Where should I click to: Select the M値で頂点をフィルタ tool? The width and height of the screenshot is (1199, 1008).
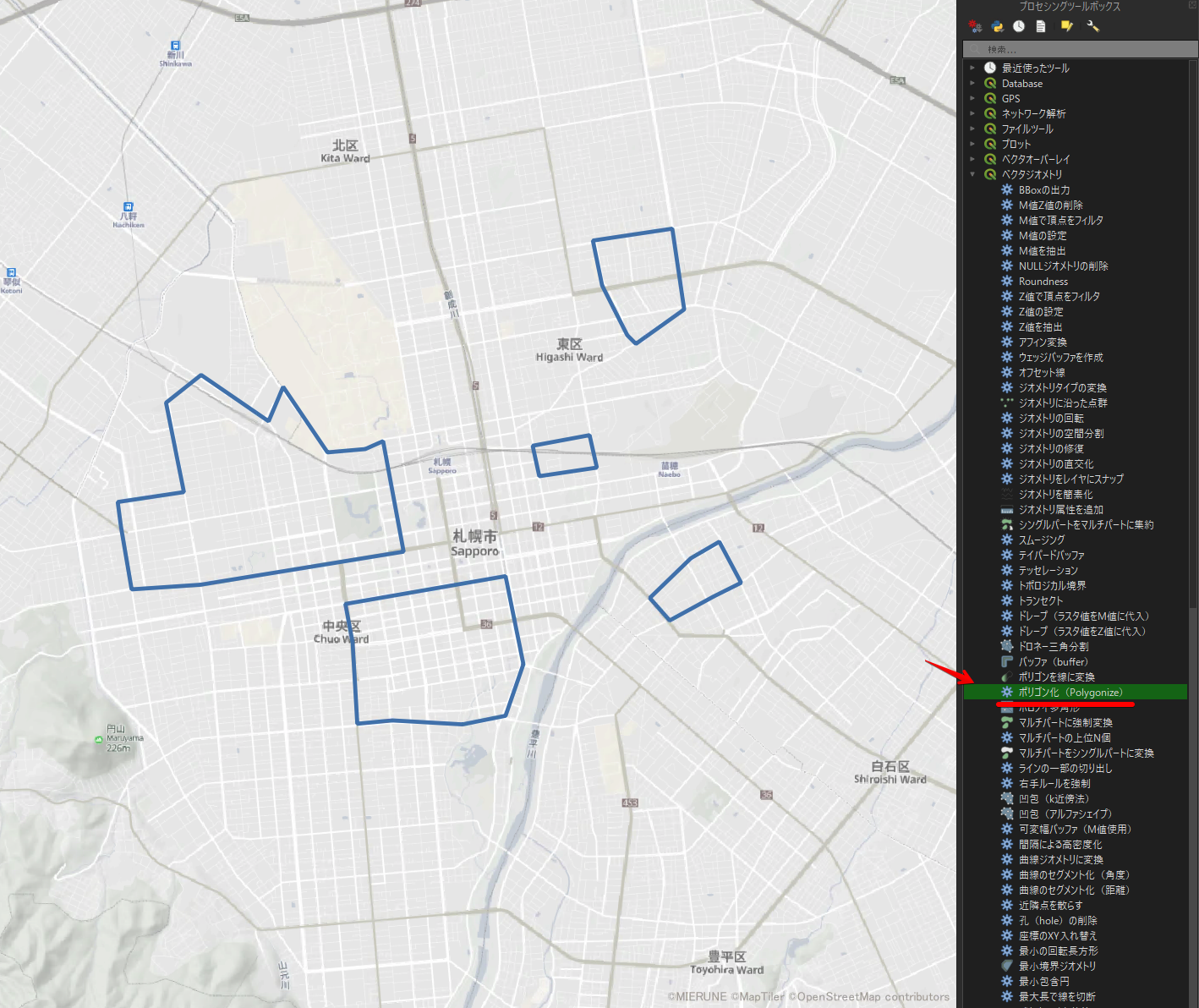point(1060,221)
